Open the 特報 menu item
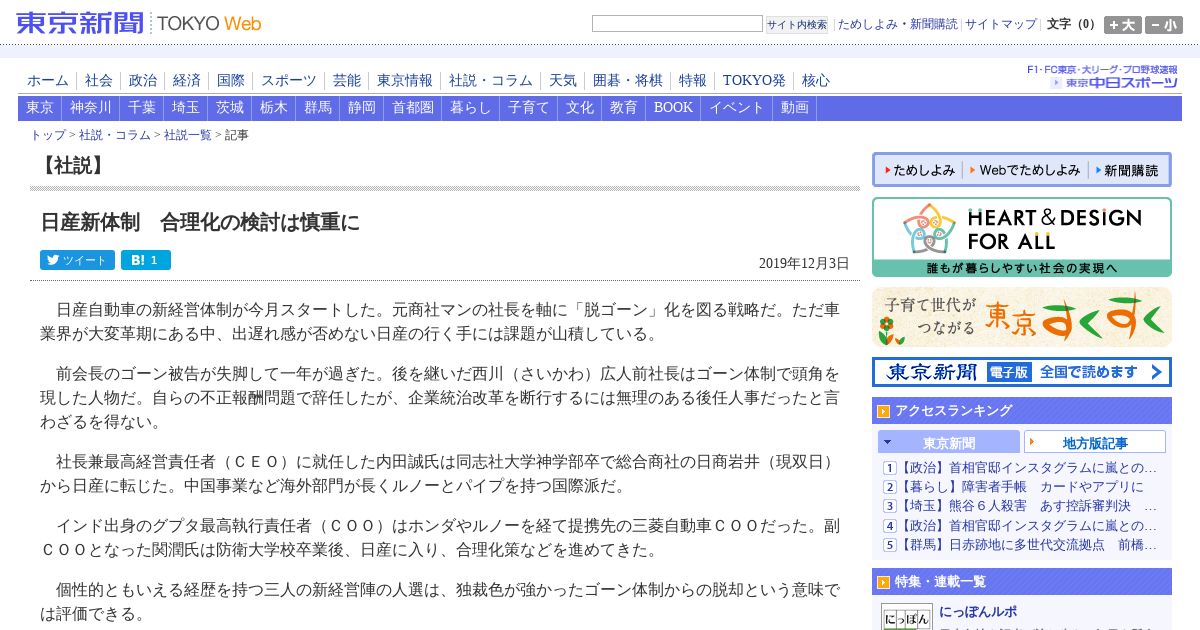 [x=693, y=80]
